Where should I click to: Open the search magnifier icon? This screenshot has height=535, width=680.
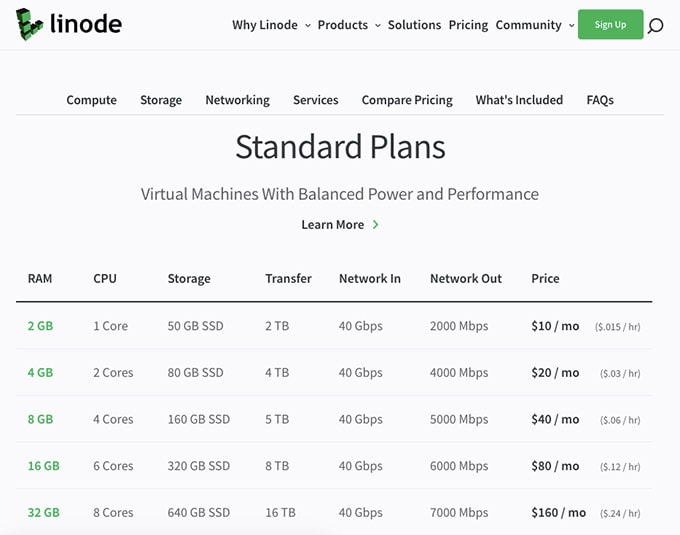[x=655, y=26]
